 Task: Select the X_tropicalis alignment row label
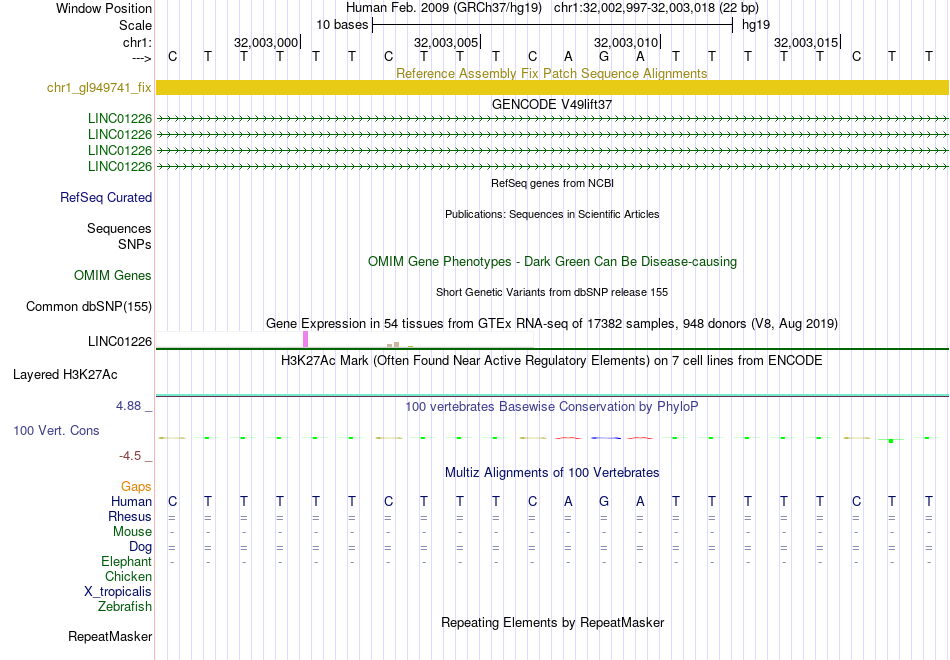pos(118,592)
